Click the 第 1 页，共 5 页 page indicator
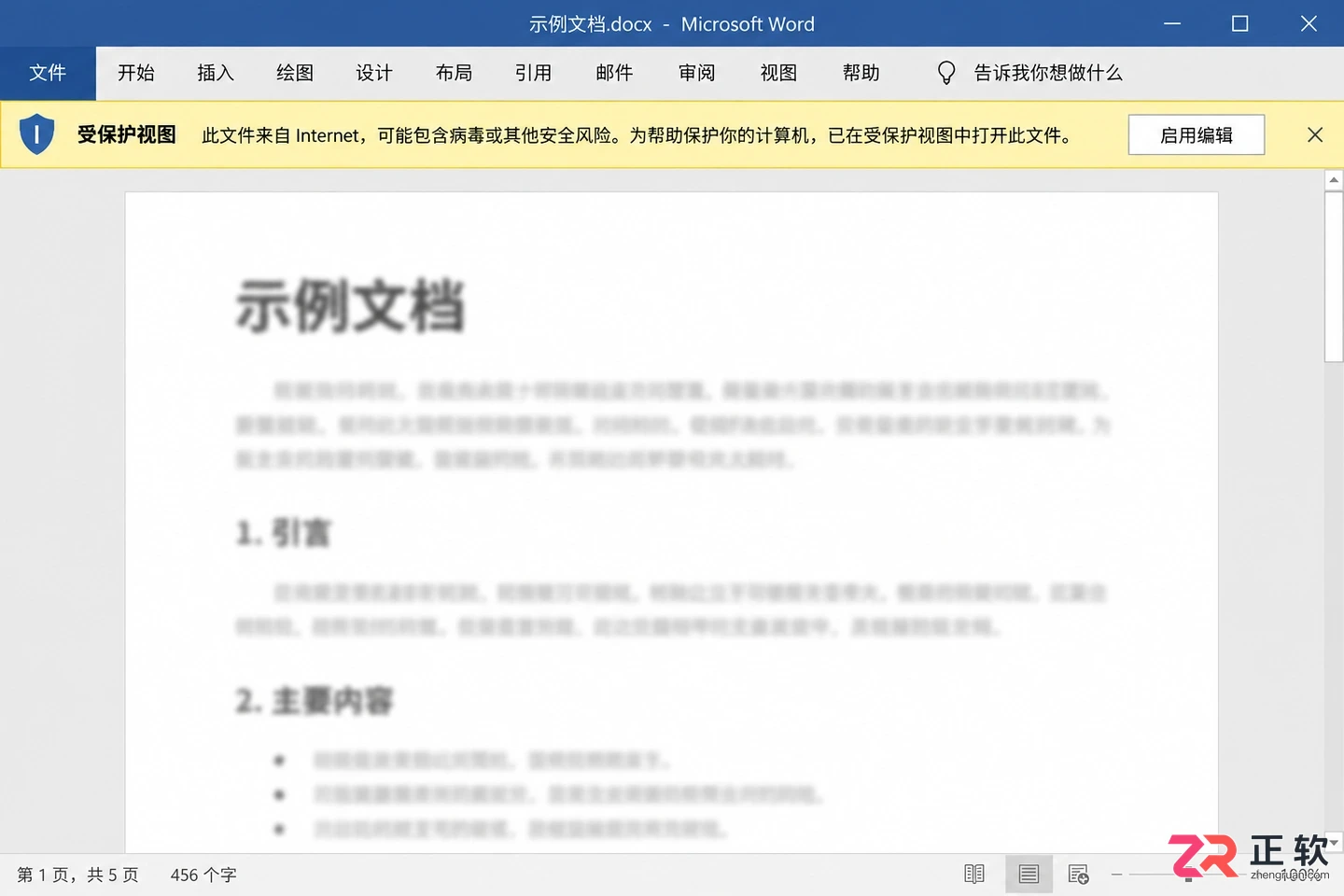This screenshot has height=896, width=1344. [77, 875]
